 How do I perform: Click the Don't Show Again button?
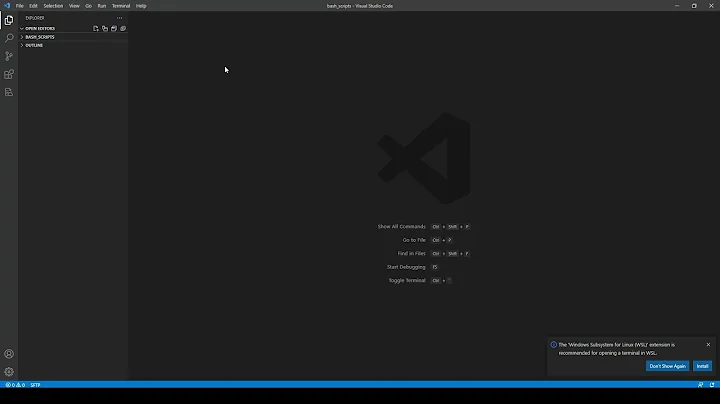tap(667, 366)
